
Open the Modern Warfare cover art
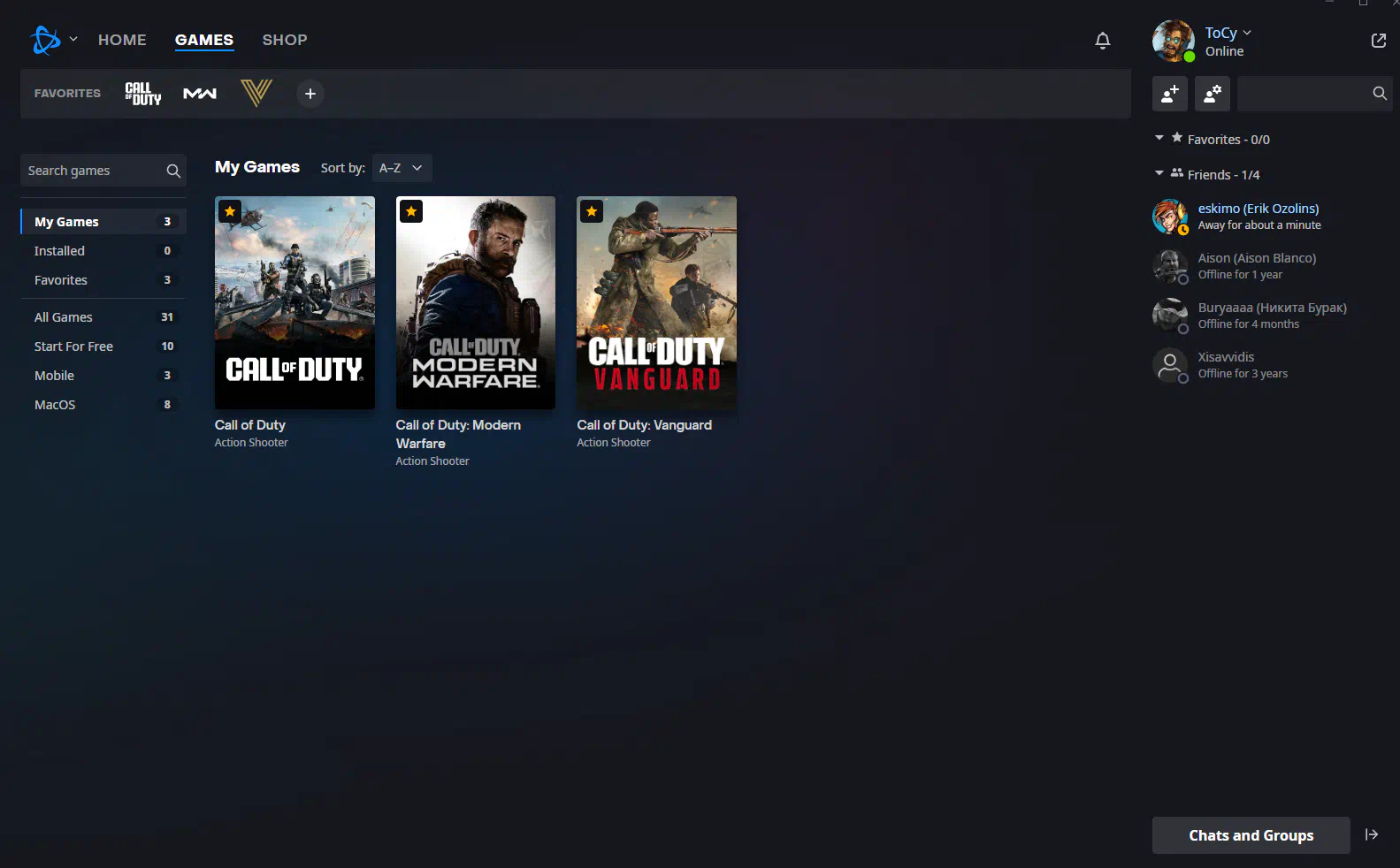pyautogui.click(x=476, y=302)
